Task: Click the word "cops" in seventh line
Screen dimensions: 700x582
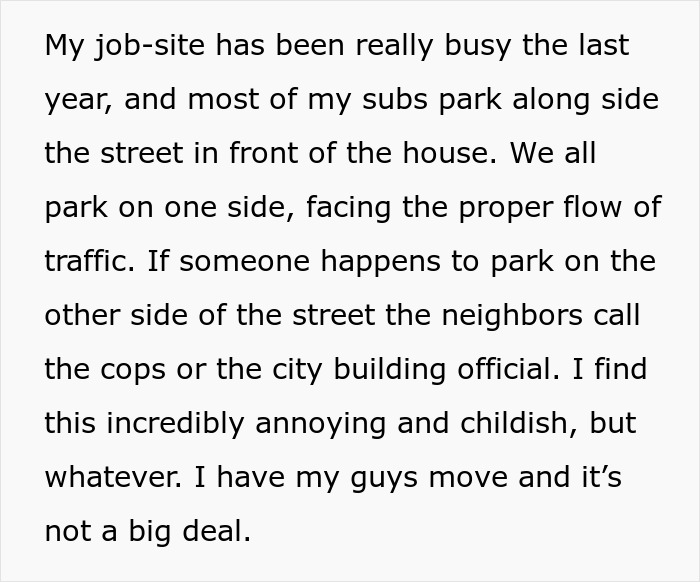Action: pos(133,372)
